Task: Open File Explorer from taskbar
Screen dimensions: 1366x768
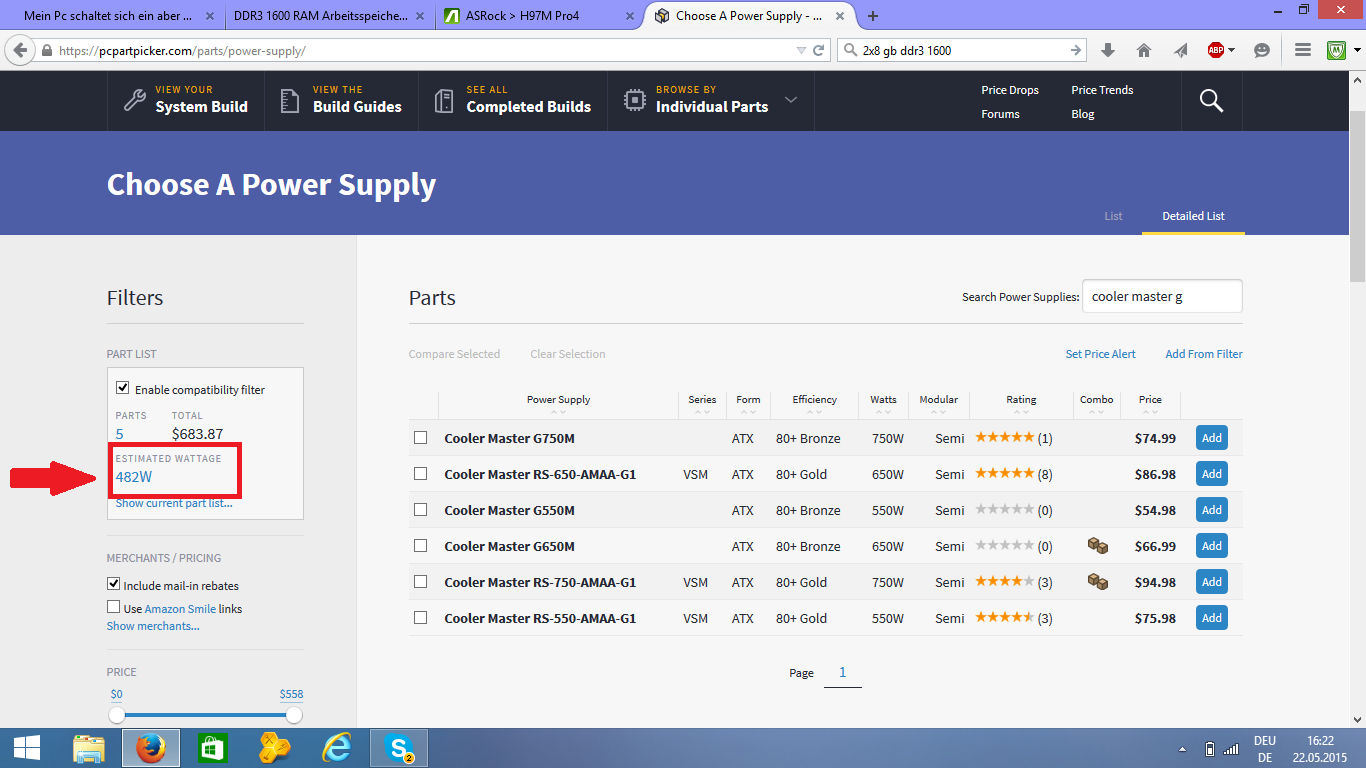Action: click(x=89, y=747)
